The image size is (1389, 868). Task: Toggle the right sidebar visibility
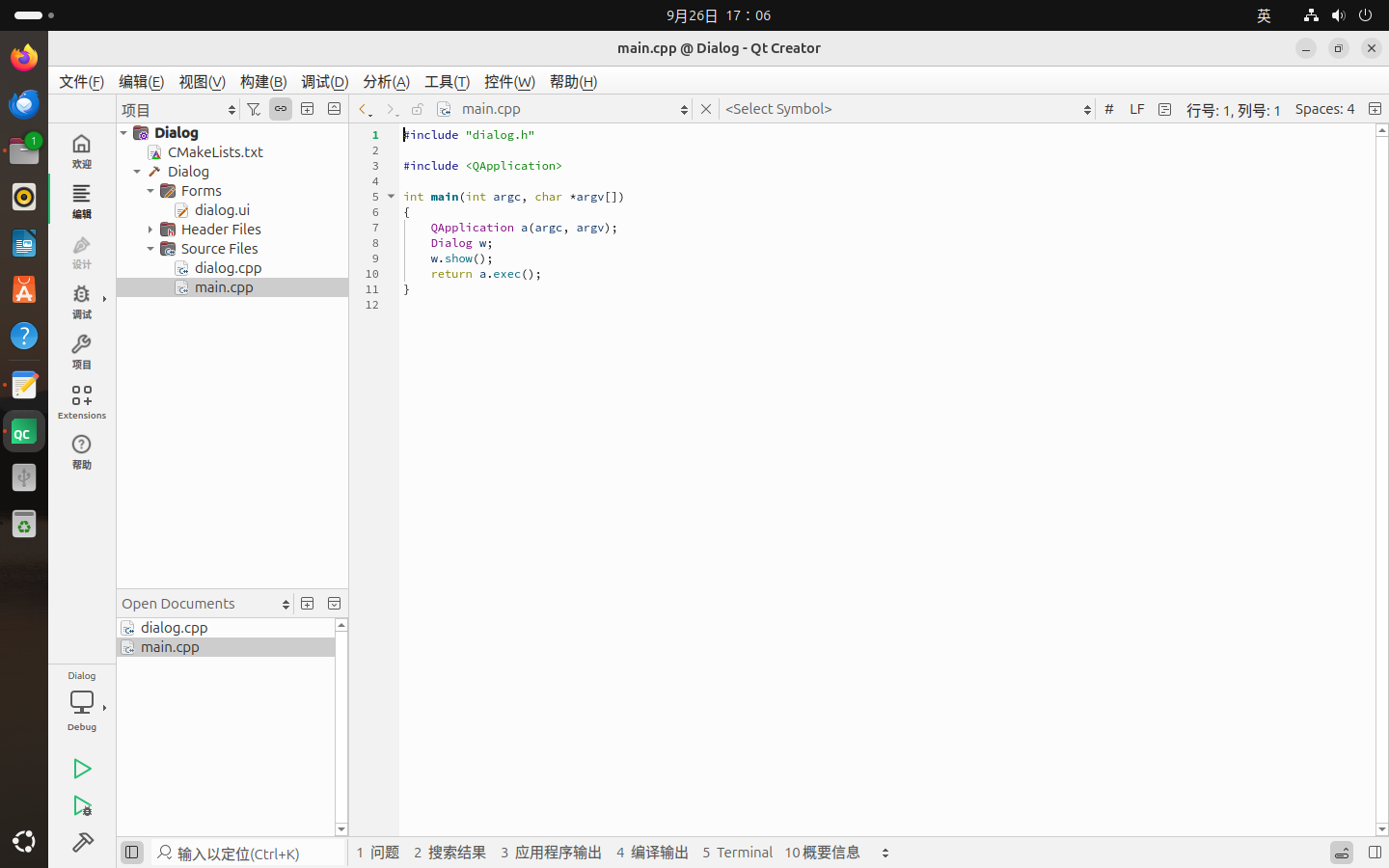click(x=1375, y=853)
